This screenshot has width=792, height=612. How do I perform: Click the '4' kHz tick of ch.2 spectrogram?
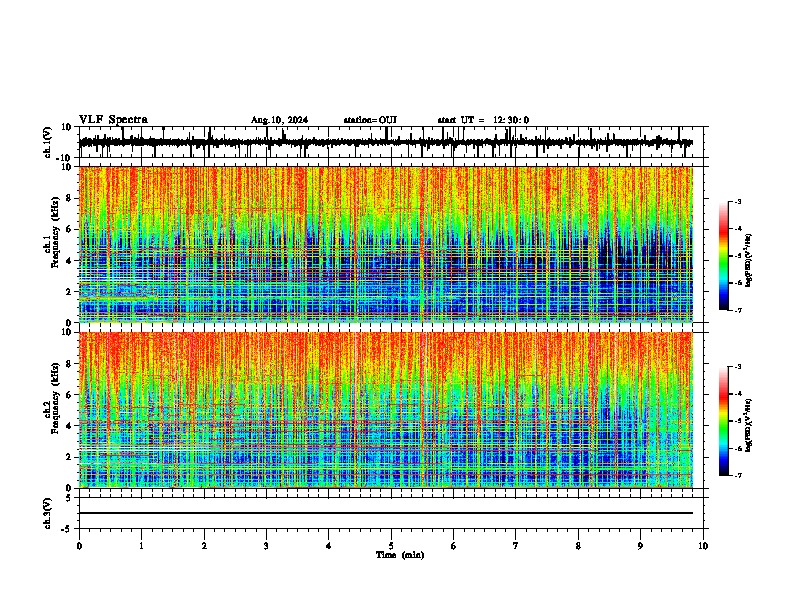coord(70,426)
